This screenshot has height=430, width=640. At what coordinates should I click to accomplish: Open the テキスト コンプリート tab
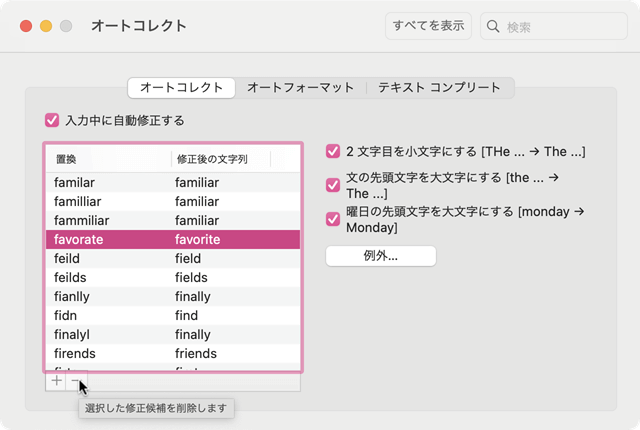tap(439, 88)
